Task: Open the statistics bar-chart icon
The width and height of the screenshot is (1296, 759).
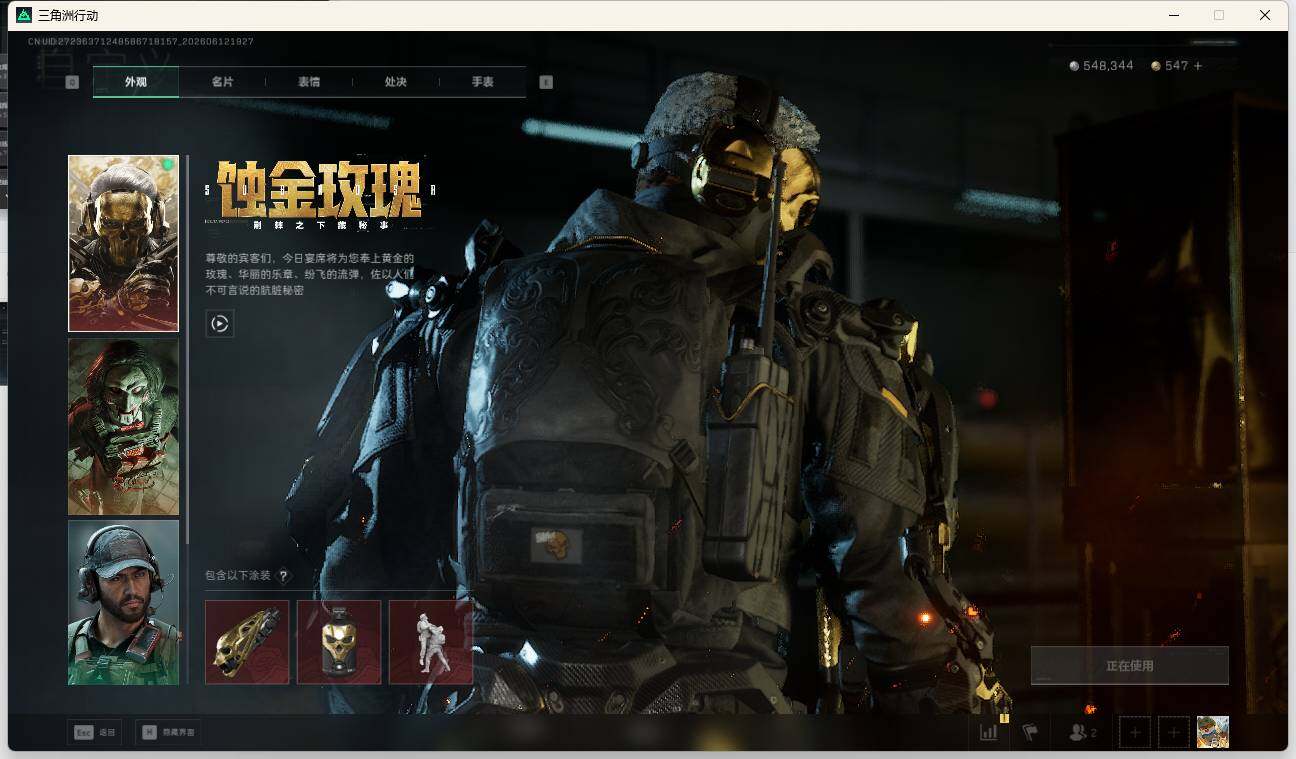Action: (988, 732)
